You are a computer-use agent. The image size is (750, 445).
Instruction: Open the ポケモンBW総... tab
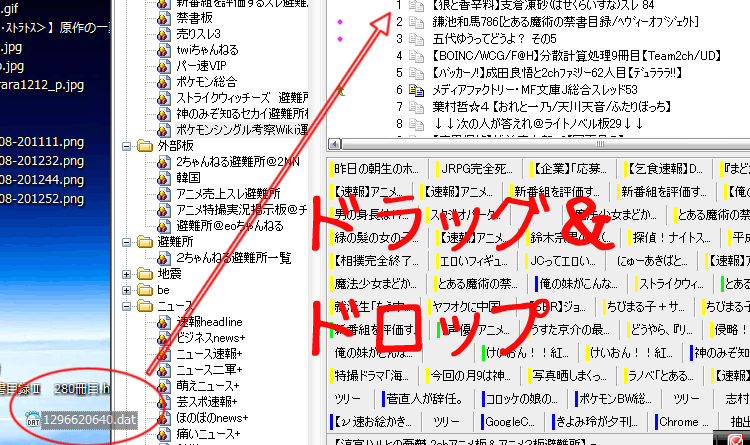[x=615, y=399]
